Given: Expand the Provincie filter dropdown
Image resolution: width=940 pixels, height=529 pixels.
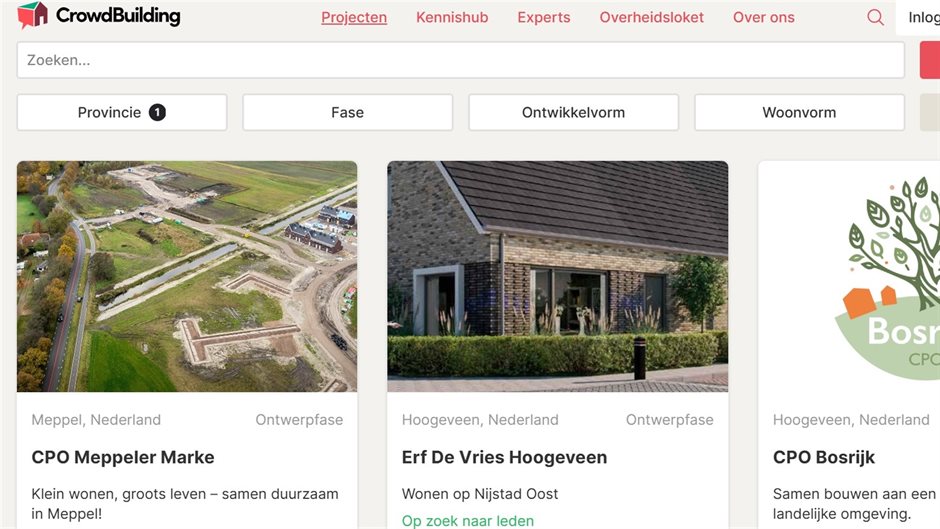Looking at the screenshot, I should (122, 112).
